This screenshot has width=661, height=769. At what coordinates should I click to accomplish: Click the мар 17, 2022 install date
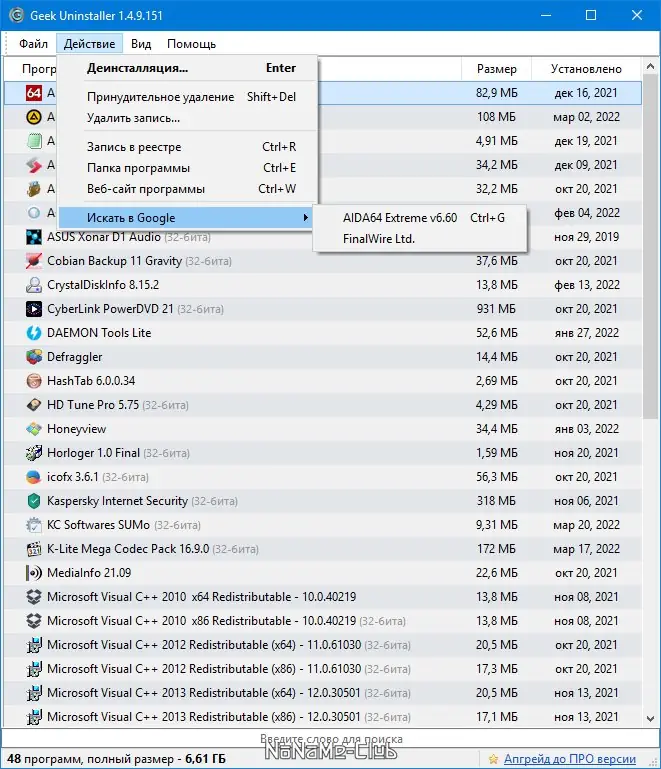[586, 549]
